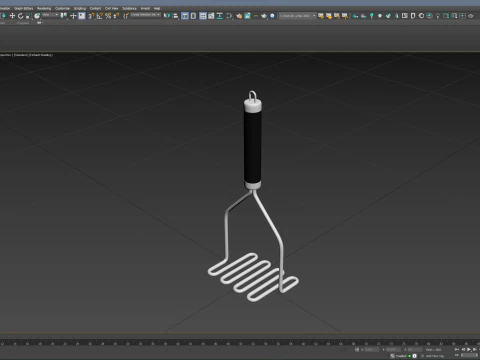Viewport: 480px width, 360px height.
Task: Click the Render Production teapot icon
Action: point(264,16)
